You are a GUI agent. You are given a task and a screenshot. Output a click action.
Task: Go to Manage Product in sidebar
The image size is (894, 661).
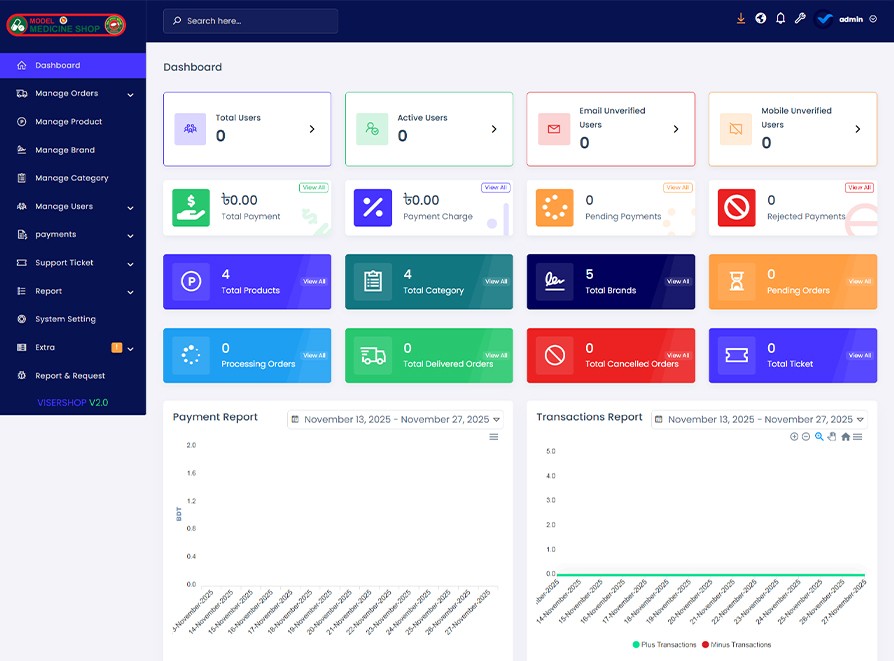(x=68, y=122)
